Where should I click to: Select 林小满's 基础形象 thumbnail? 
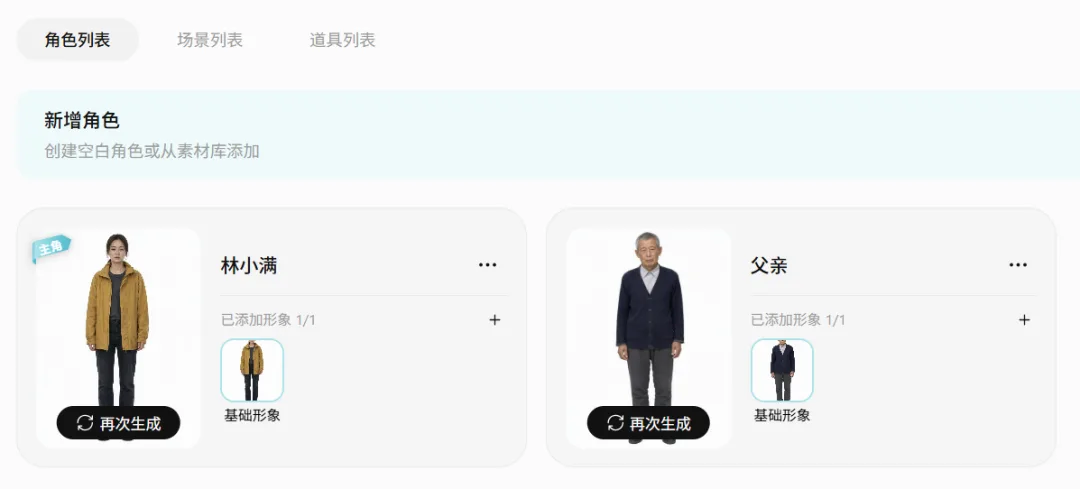click(252, 370)
